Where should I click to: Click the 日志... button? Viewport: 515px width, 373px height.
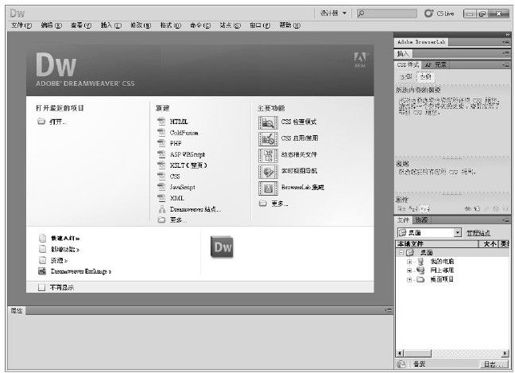494,364
